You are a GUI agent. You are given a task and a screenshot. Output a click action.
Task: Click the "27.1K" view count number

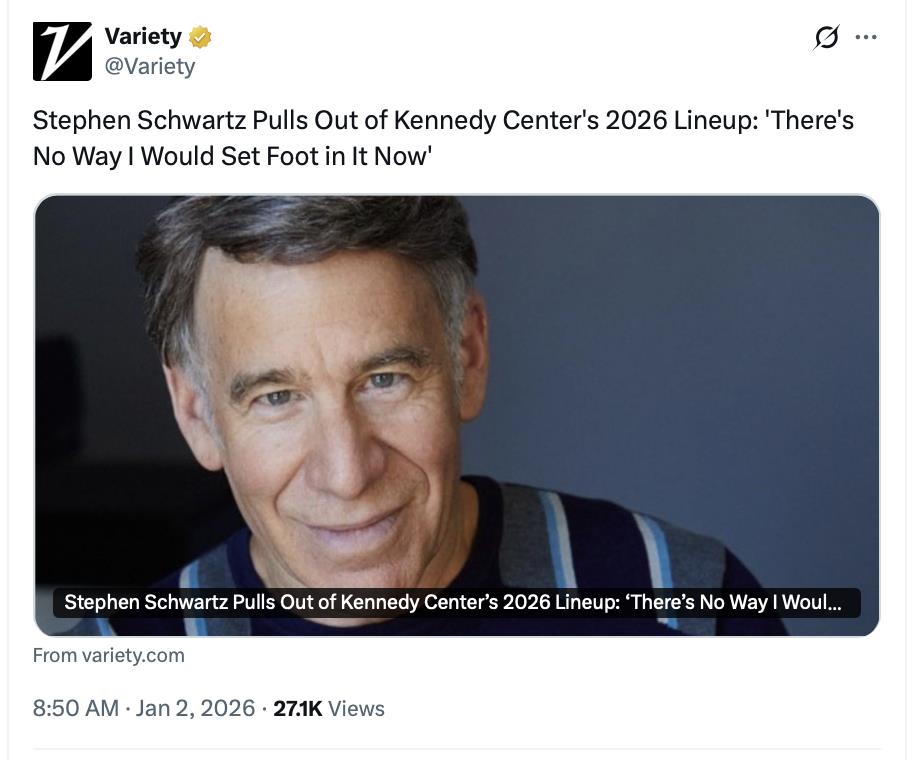coord(297,708)
